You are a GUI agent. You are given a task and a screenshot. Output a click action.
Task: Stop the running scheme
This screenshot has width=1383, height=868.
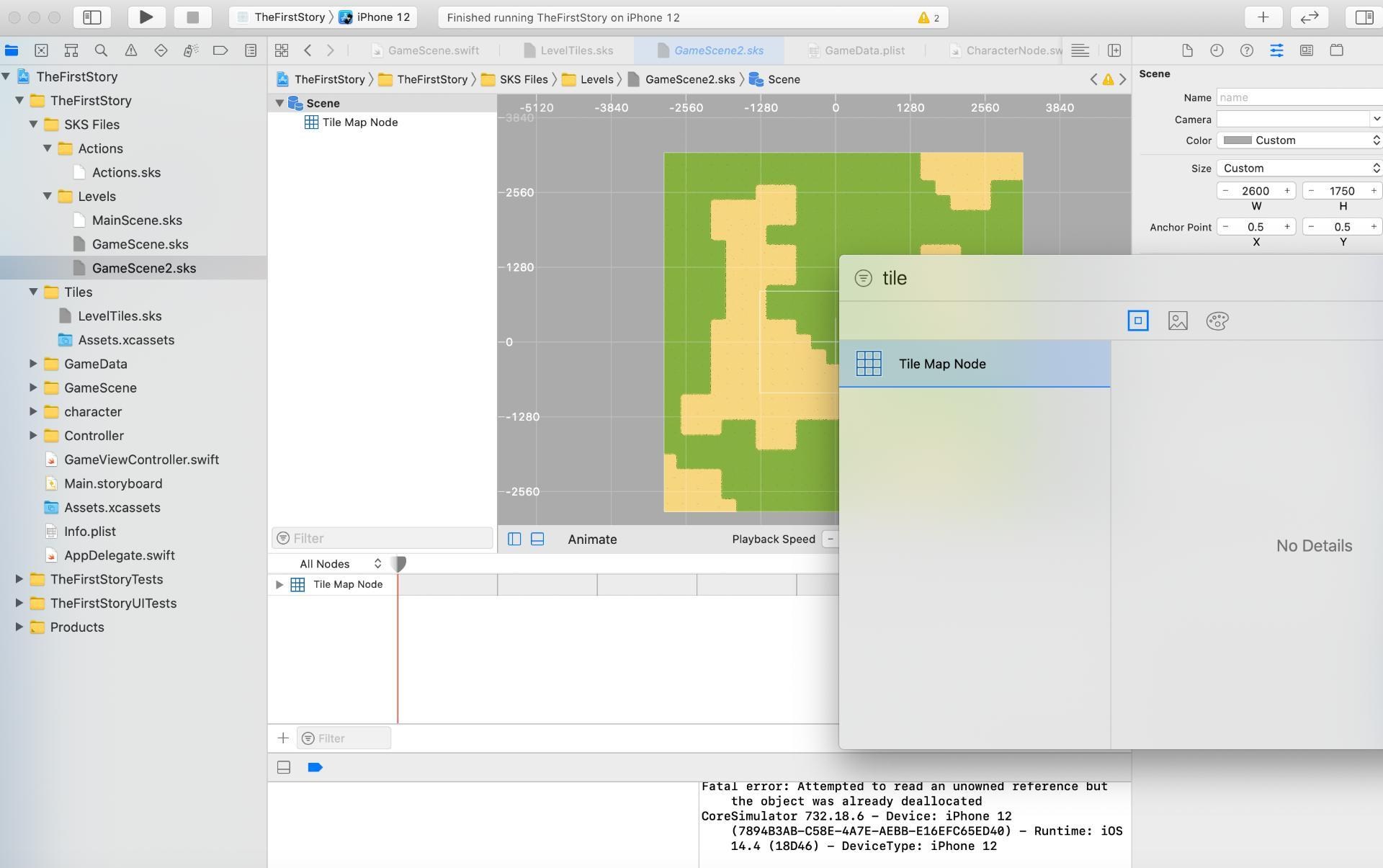(x=192, y=17)
